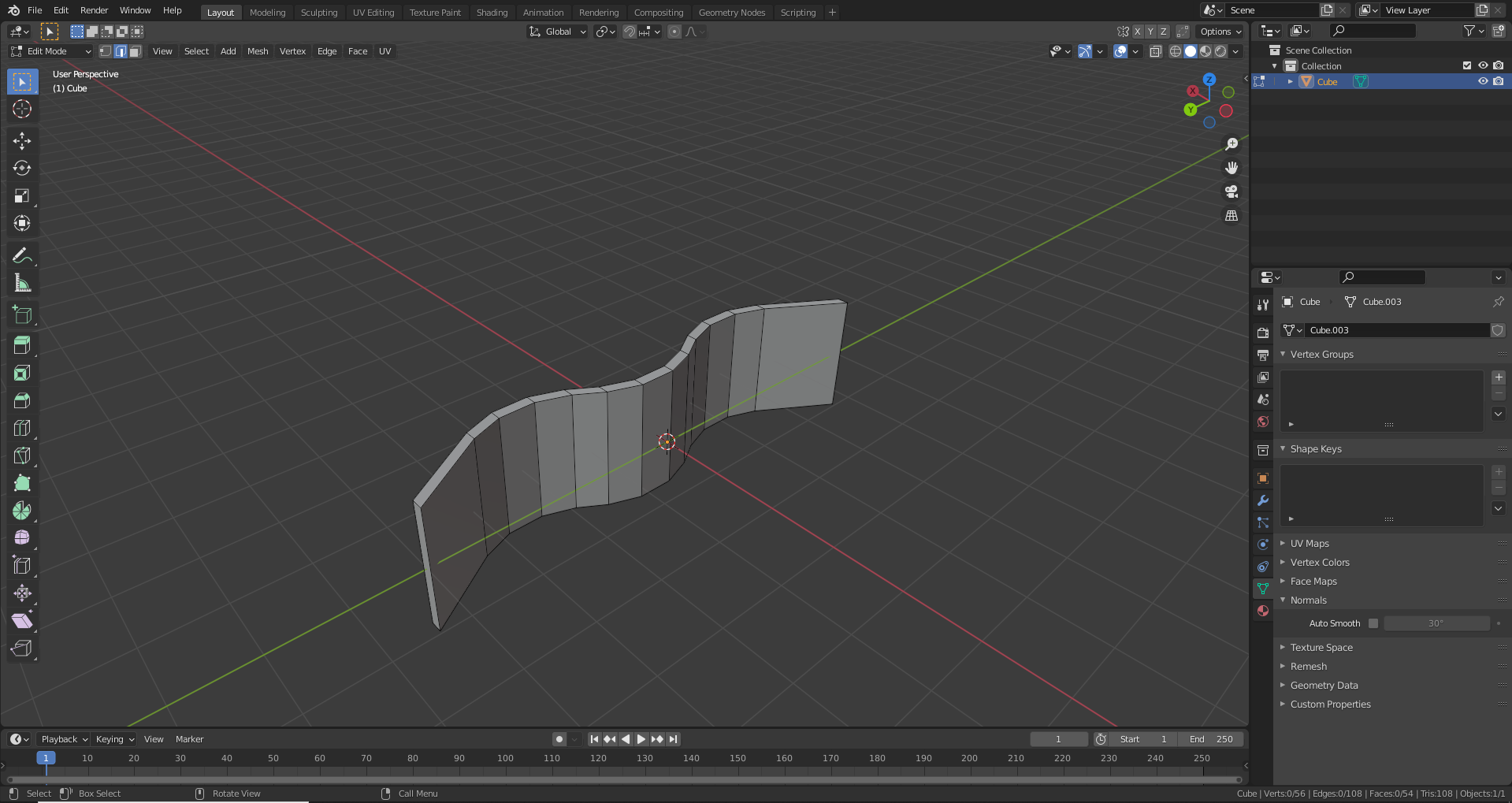Activate the Annotate pencil tool
Screen dimensions: 1512x803
(22, 255)
